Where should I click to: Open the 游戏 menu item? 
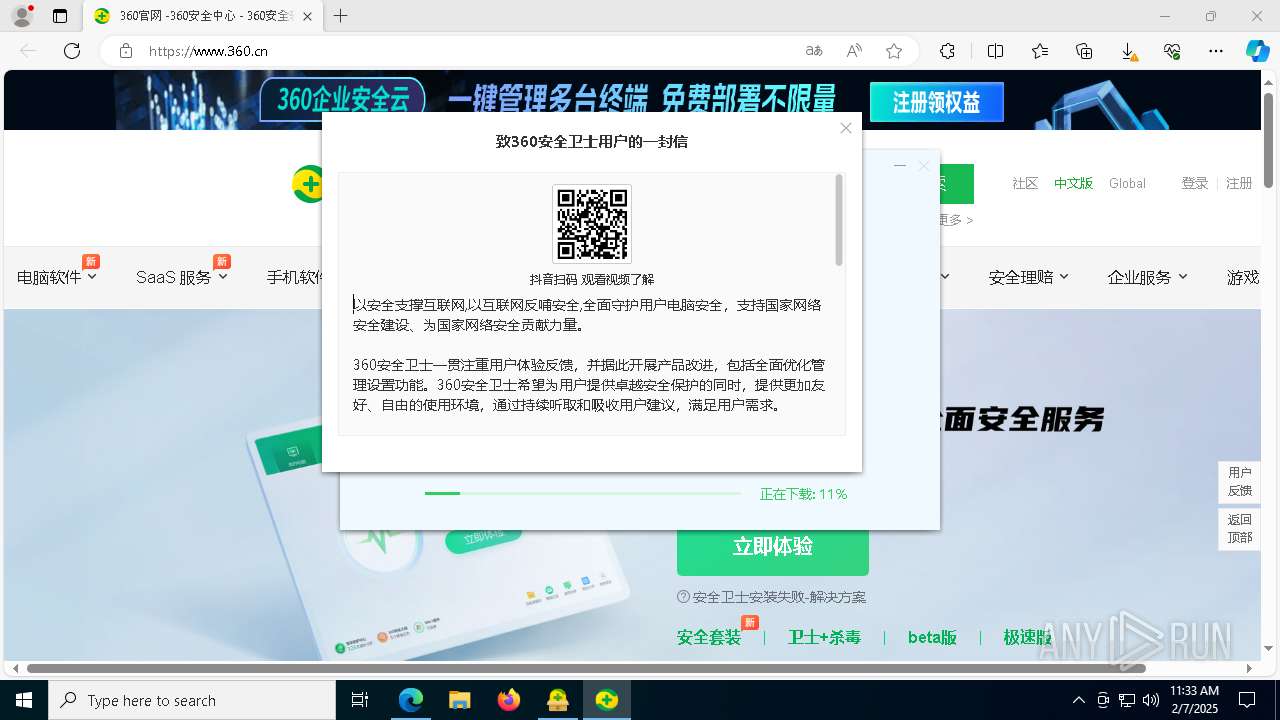[x=1243, y=277]
